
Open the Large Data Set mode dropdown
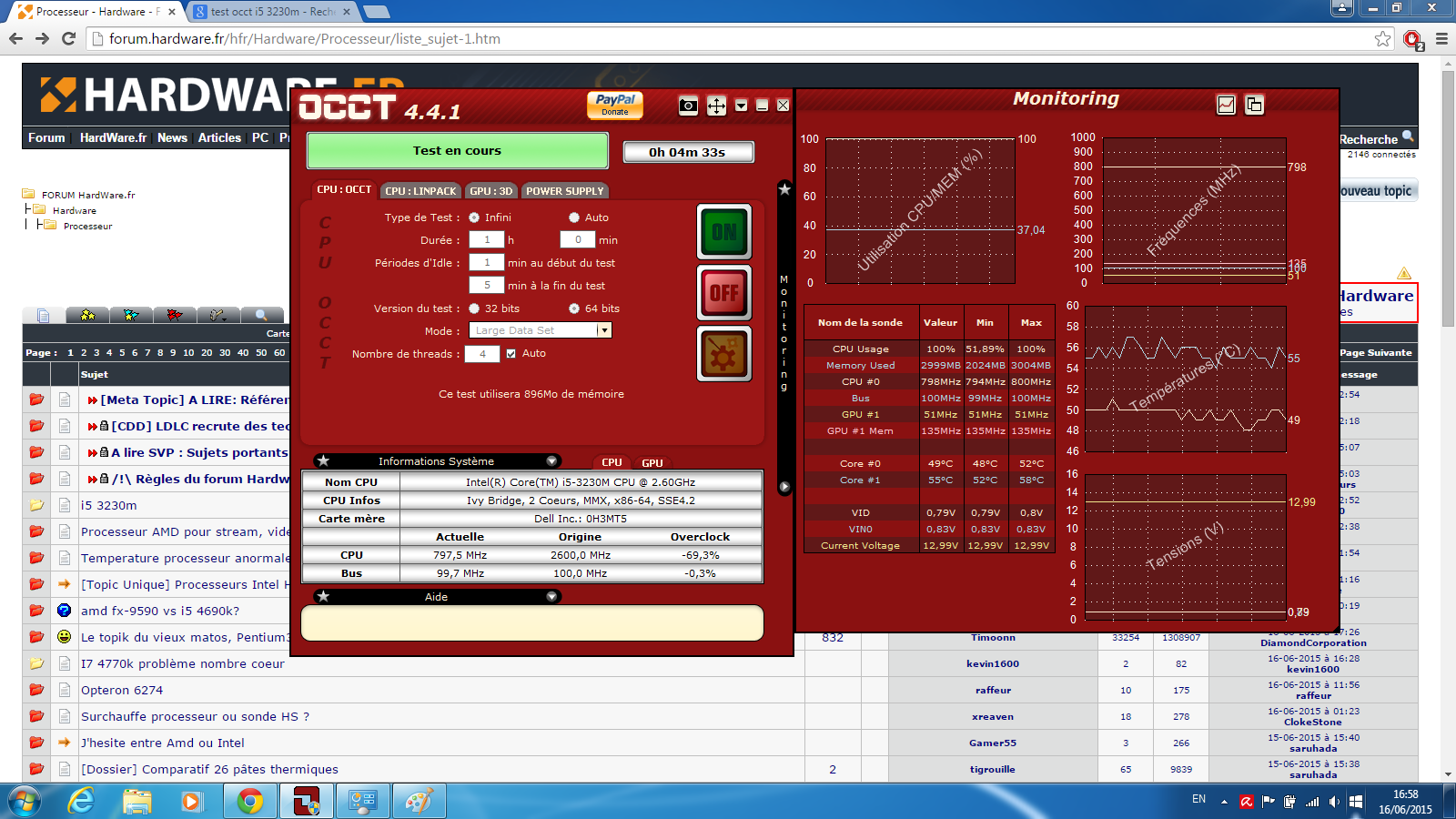click(603, 330)
